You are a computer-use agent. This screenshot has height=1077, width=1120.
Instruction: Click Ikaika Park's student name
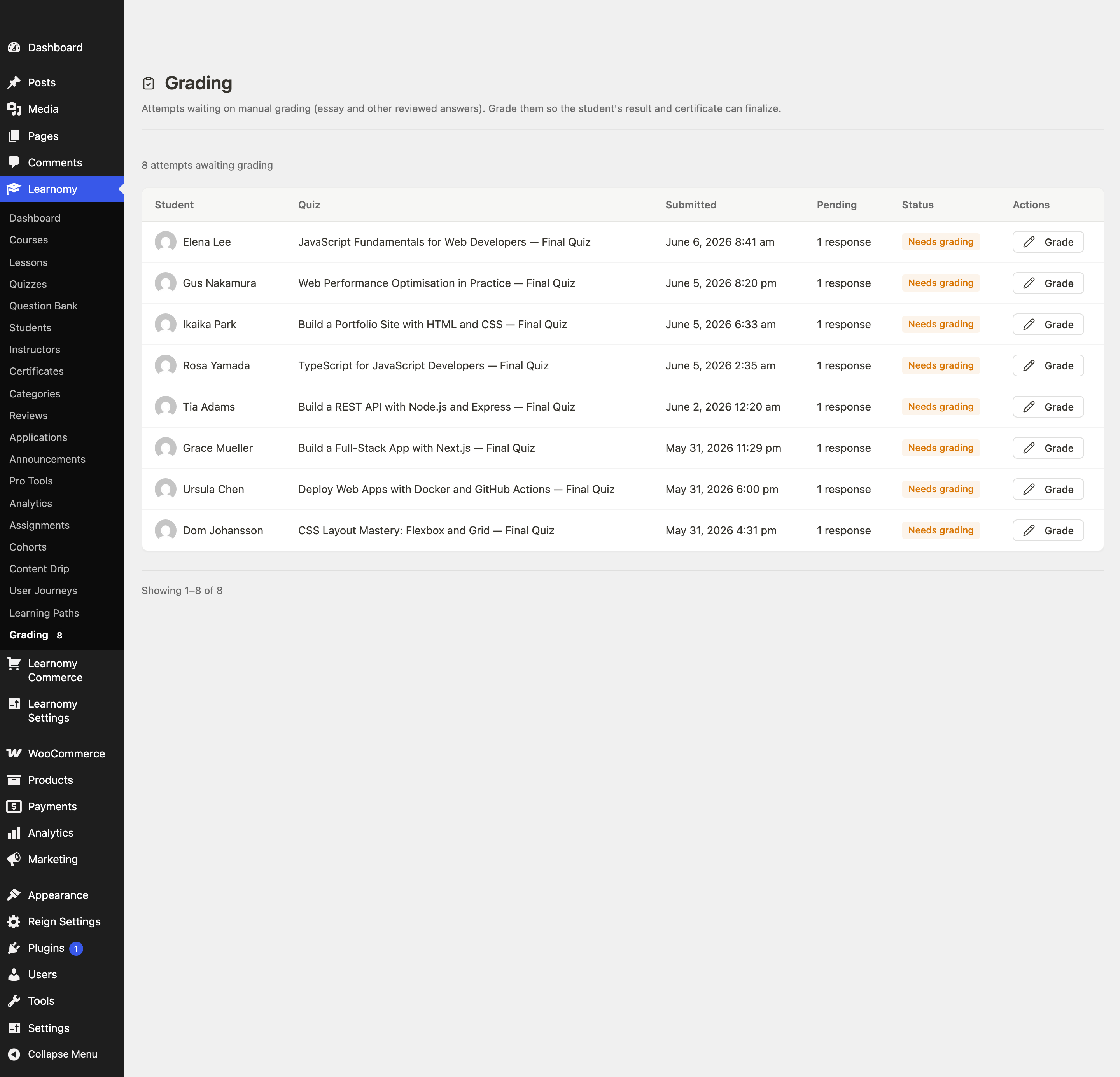pyautogui.click(x=209, y=324)
